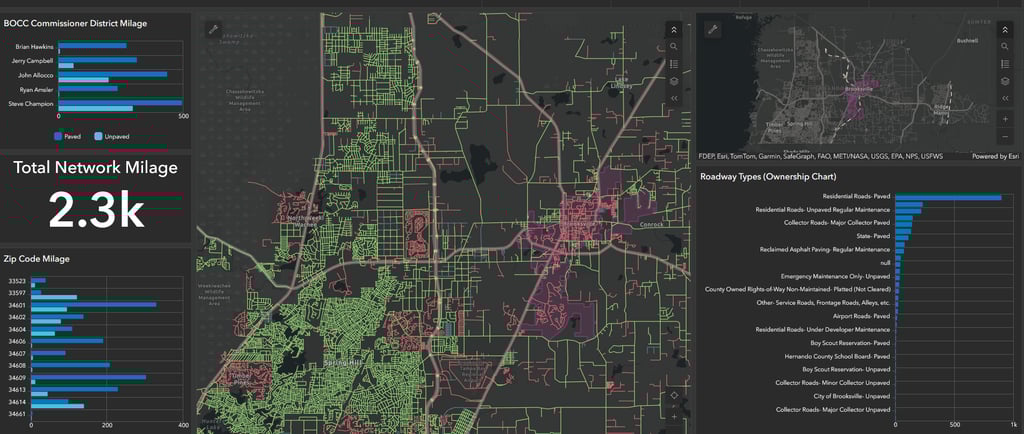Image resolution: width=1024 pixels, height=434 pixels.
Task: Select Brian Hawkins in district chart
Action: coord(33,46)
